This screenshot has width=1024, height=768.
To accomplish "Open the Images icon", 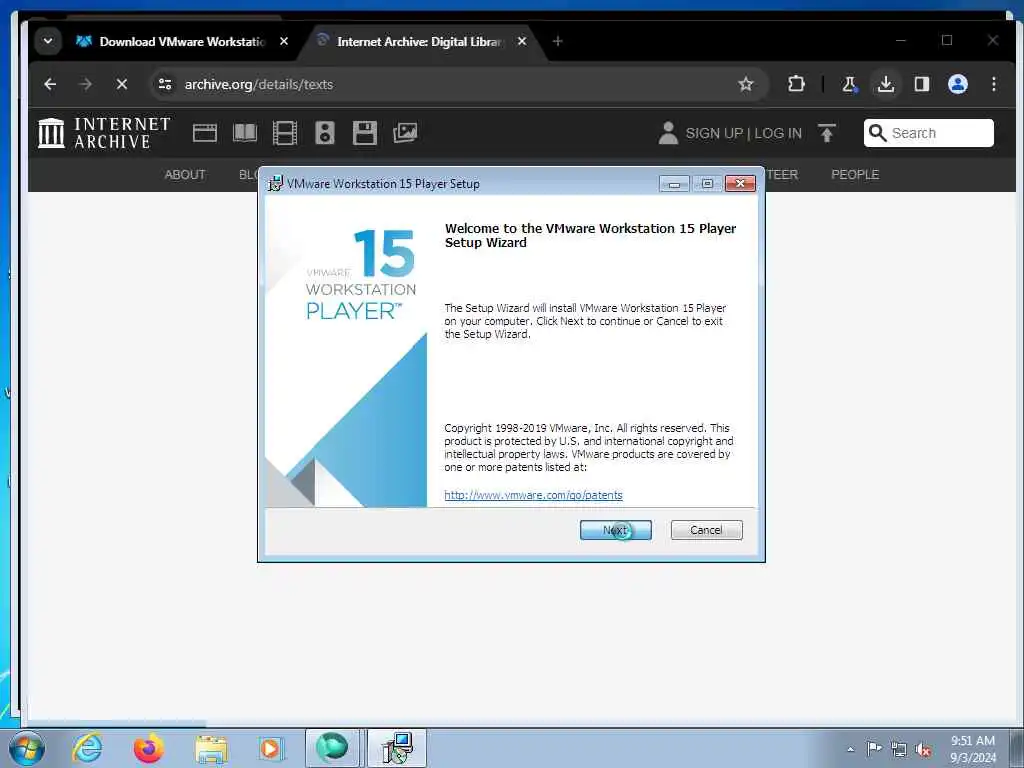I will (x=405, y=133).
